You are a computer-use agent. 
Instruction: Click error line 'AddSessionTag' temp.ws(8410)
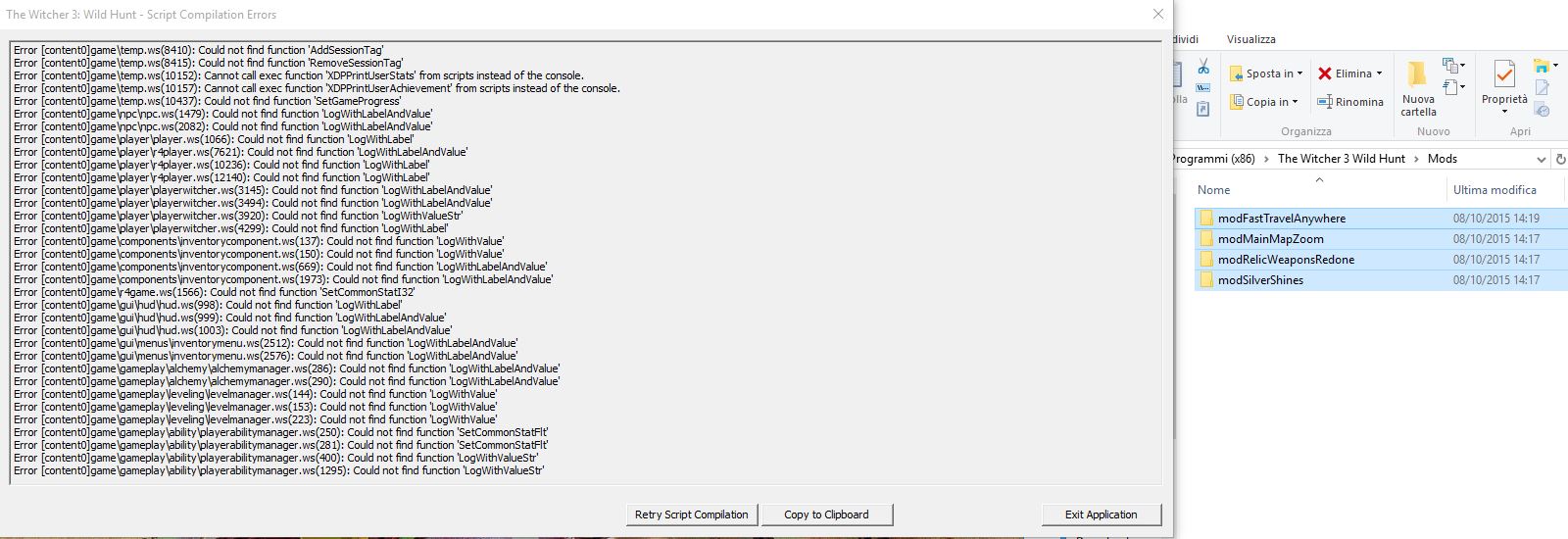pos(199,50)
